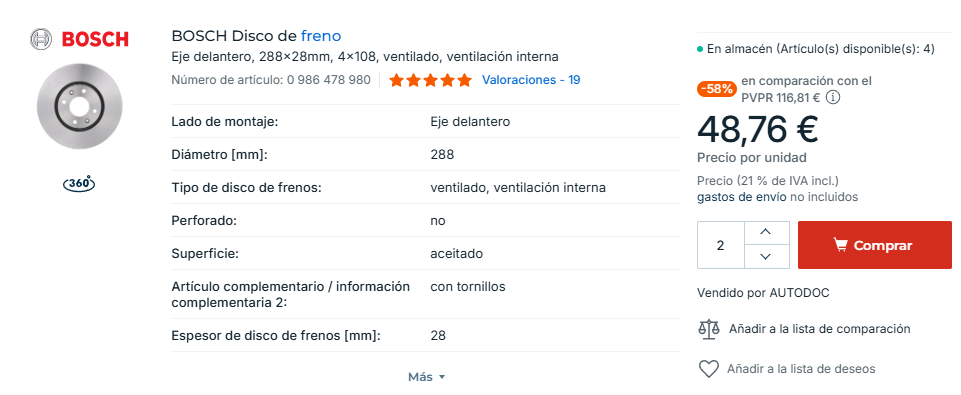Image resolution: width=961 pixels, height=395 pixels.
Task: Click the PVPR info circle icon
Action: 833,97
